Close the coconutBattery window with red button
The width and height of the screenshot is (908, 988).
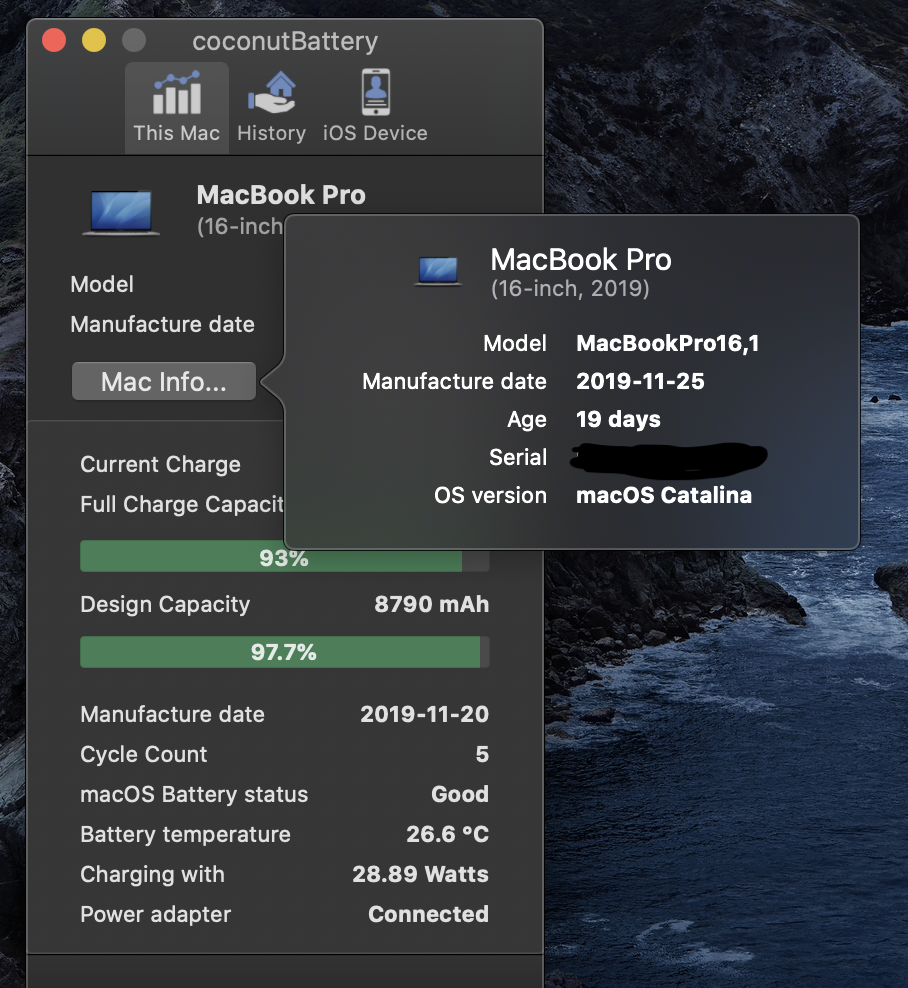point(54,41)
